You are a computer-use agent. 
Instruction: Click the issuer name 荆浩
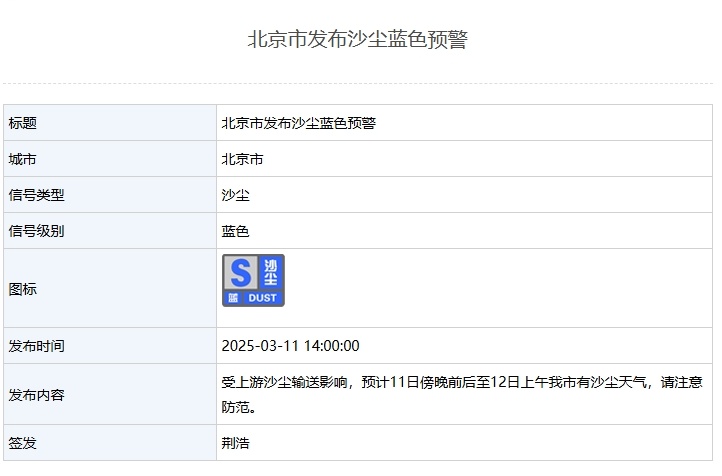(x=236, y=443)
